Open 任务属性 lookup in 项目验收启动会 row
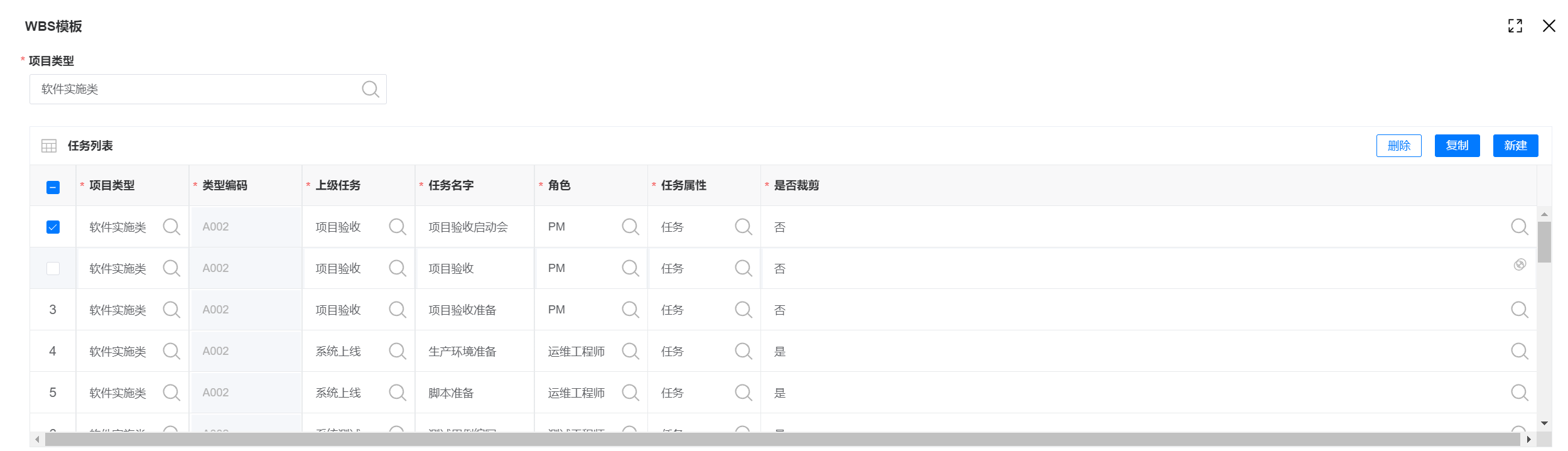 pos(743,227)
